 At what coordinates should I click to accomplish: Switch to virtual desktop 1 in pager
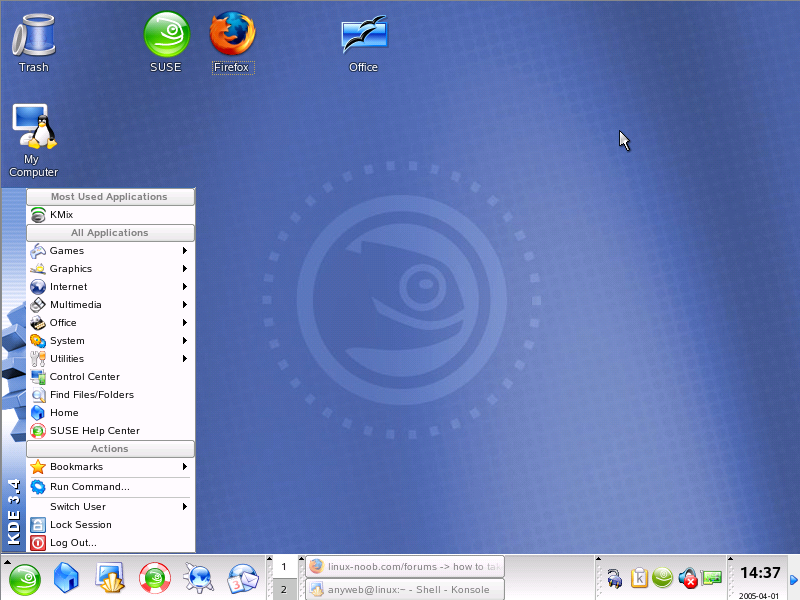pyautogui.click(x=284, y=567)
